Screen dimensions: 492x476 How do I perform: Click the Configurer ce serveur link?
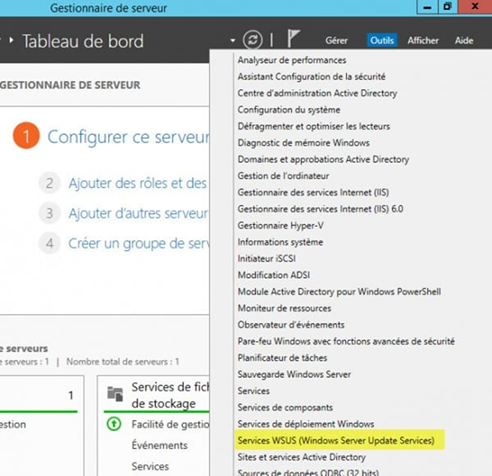128,137
